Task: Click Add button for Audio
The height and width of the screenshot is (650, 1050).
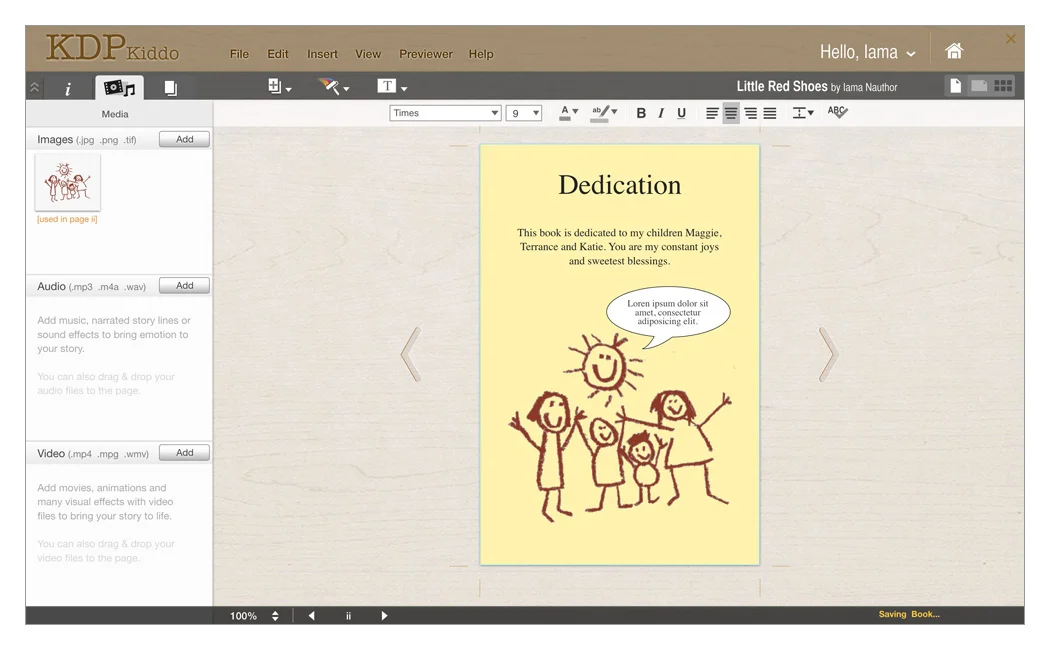Action: pos(184,286)
